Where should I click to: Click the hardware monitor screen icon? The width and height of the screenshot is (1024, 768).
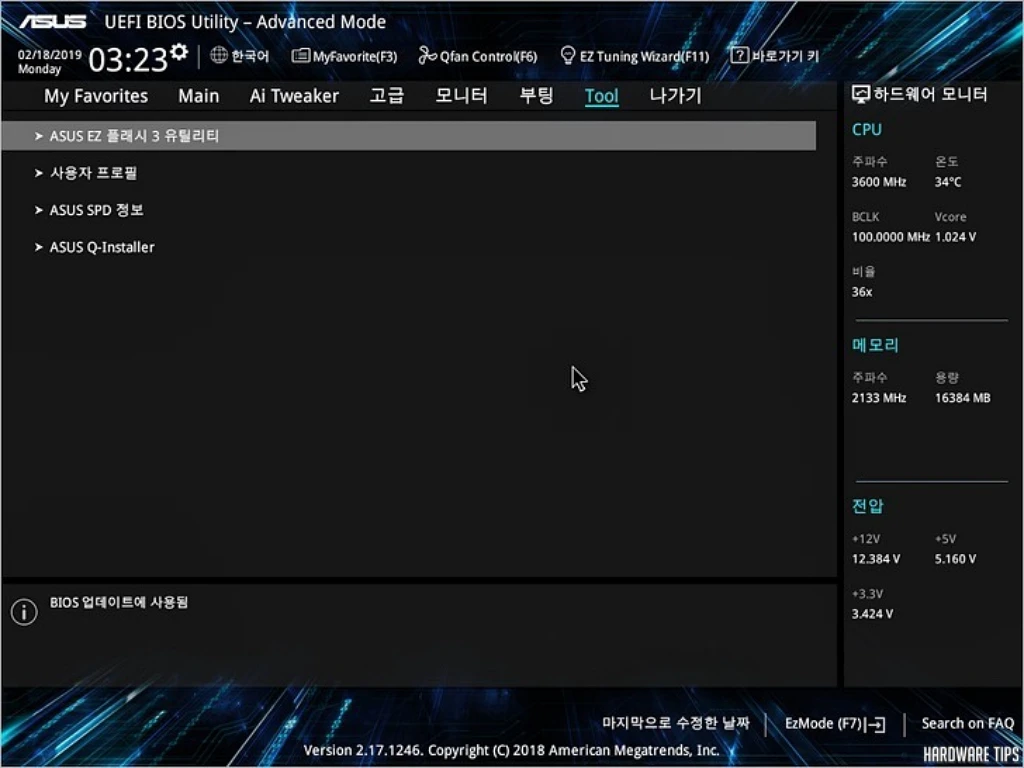pos(861,95)
